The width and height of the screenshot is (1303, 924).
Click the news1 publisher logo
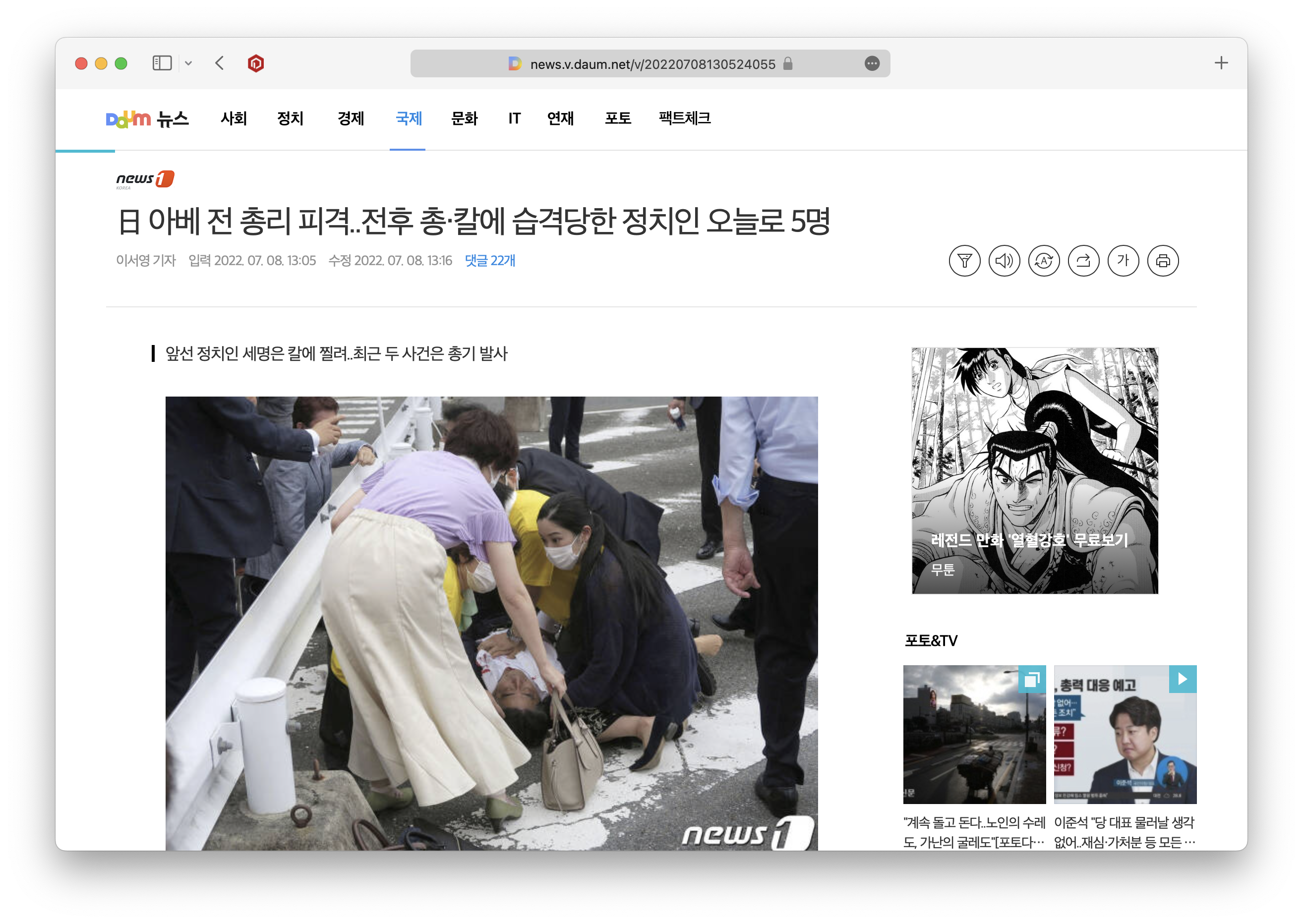[x=144, y=179]
